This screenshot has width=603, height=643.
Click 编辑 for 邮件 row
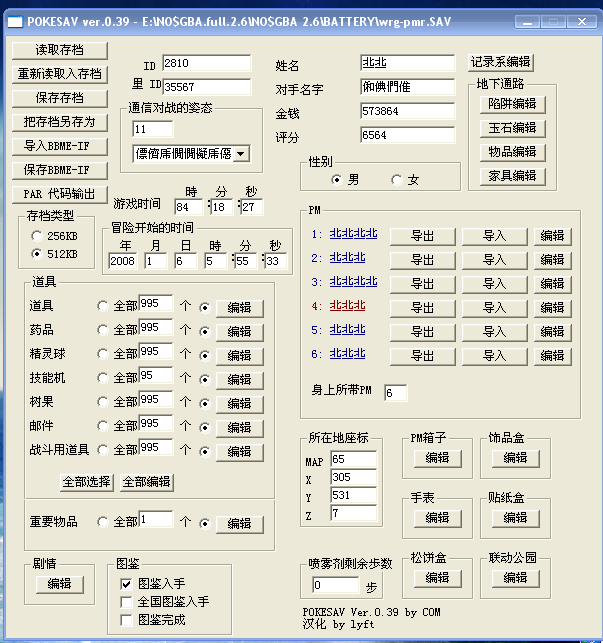pos(240,428)
